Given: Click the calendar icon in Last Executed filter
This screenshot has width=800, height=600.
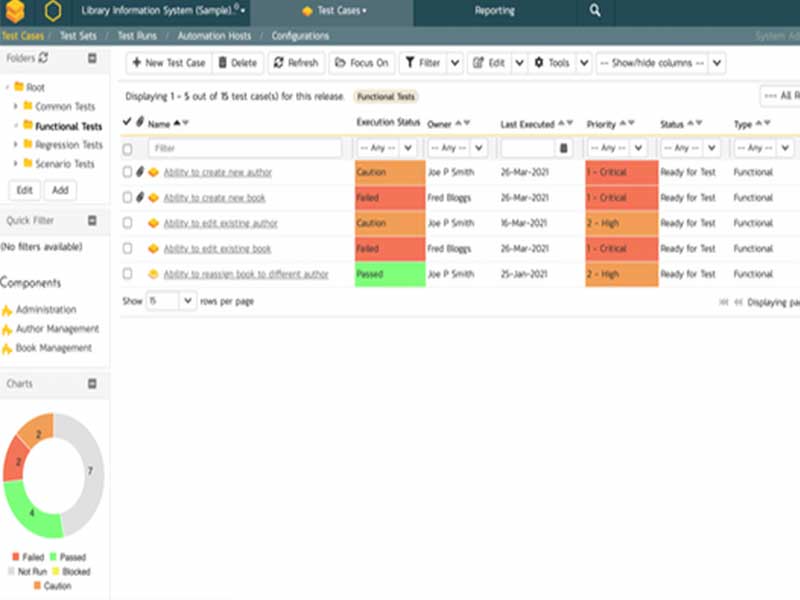Looking at the screenshot, I should pyautogui.click(x=564, y=148).
